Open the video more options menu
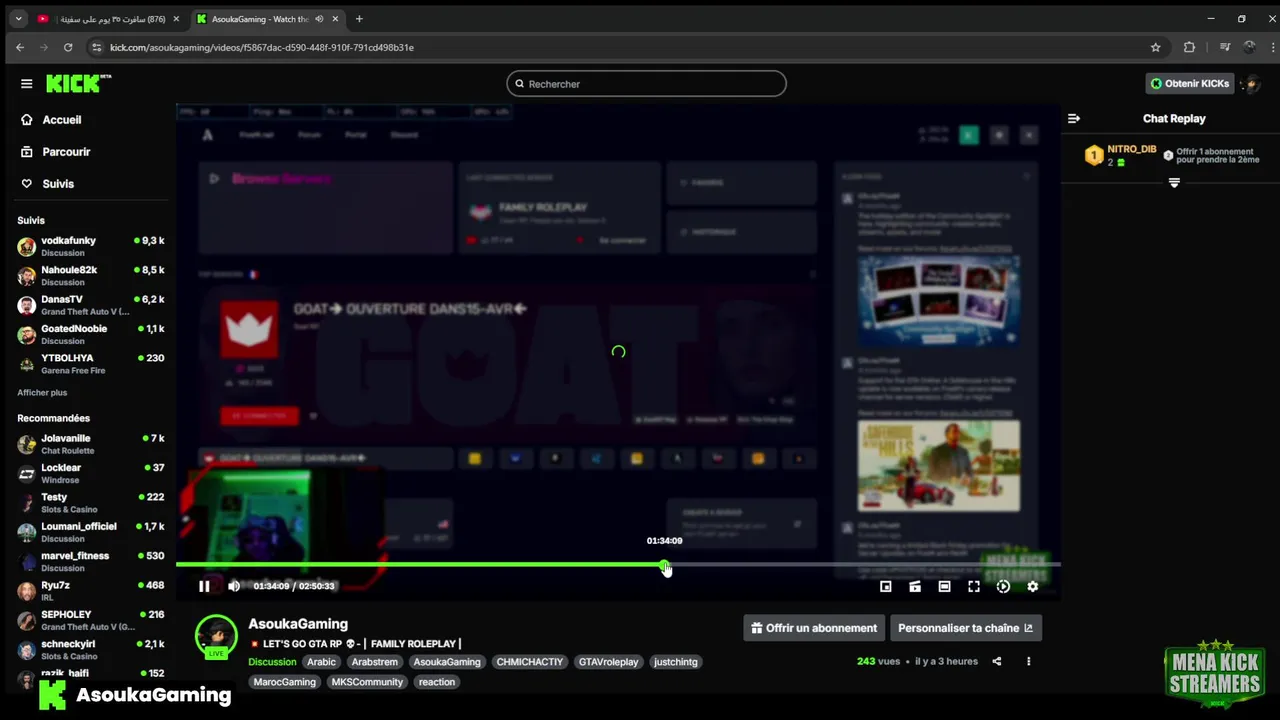Viewport: 1280px width, 720px height. pos(1028,661)
